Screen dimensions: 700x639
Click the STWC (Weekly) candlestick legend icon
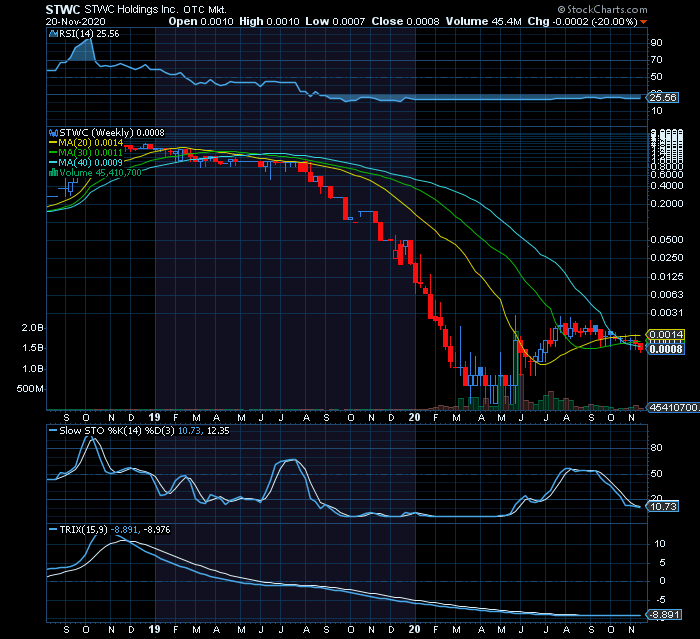pyautogui.click(x=53, y=133)
